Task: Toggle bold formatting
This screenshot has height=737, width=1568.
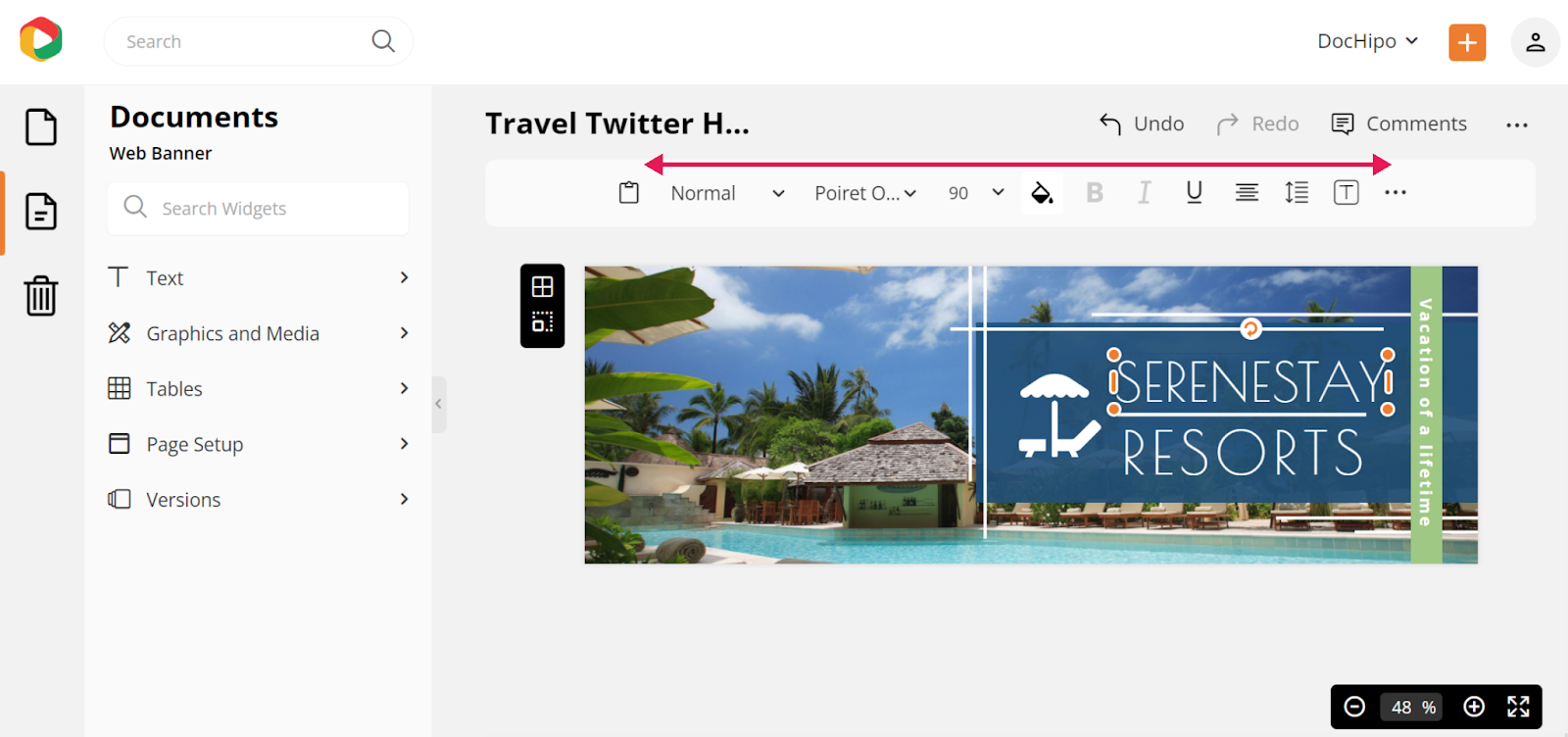Action: [x=1095, y=193]
